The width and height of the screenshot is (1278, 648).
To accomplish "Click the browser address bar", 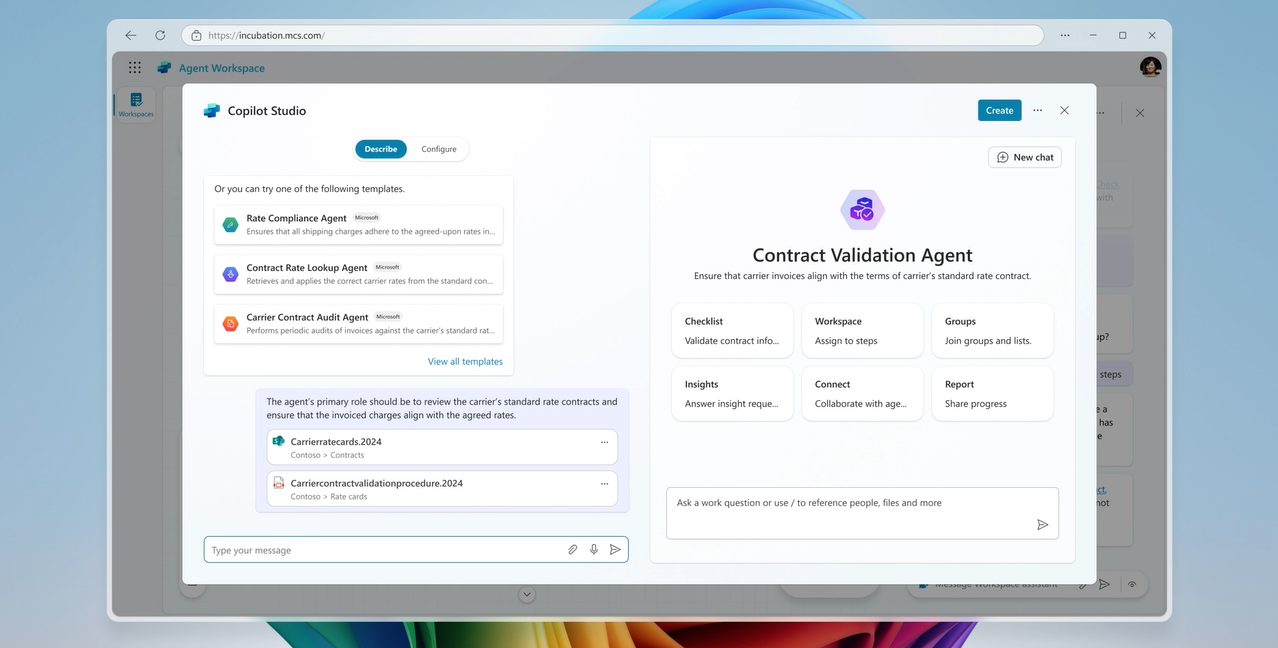I will click(x=612, y=35).
